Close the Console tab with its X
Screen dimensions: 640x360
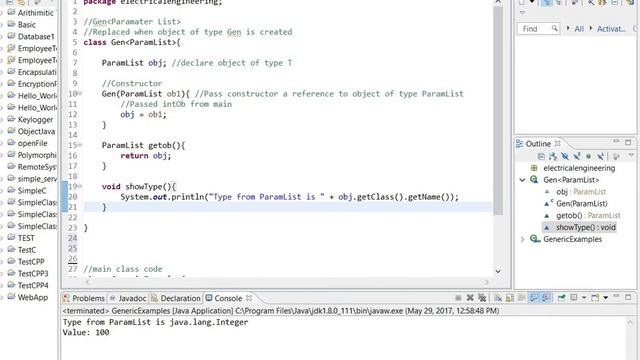tap(249, 298)
